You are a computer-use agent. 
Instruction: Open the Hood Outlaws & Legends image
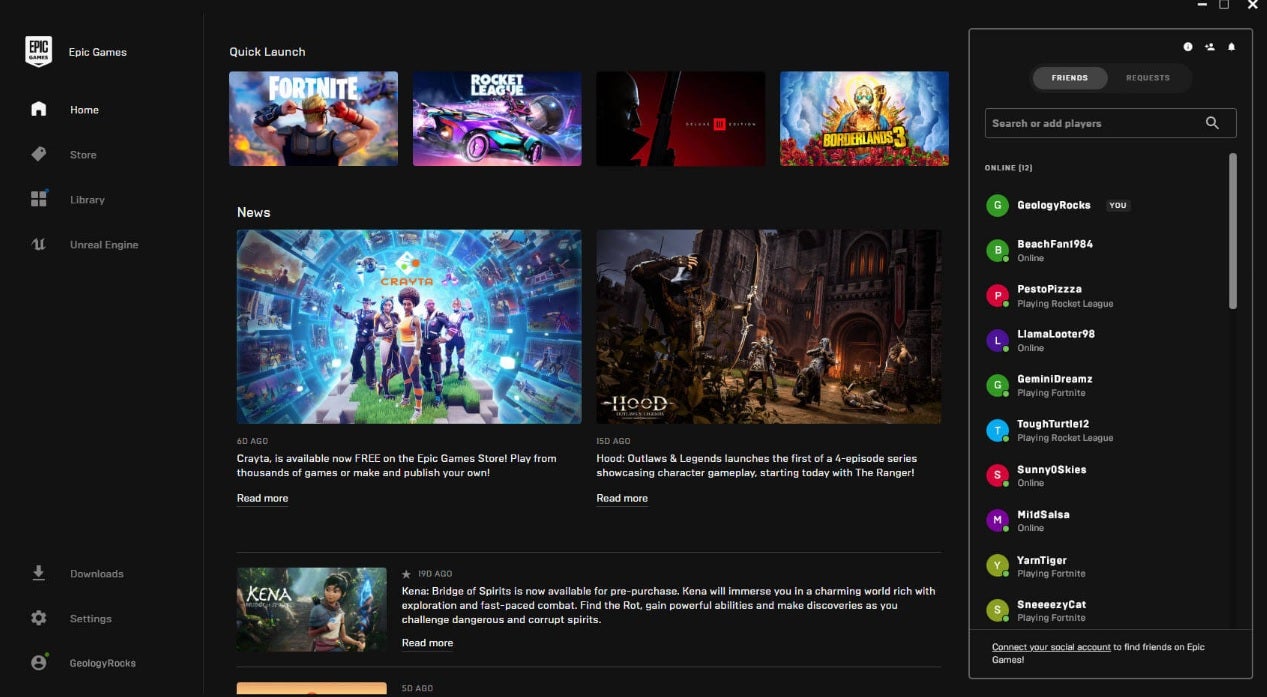(769, 327)
